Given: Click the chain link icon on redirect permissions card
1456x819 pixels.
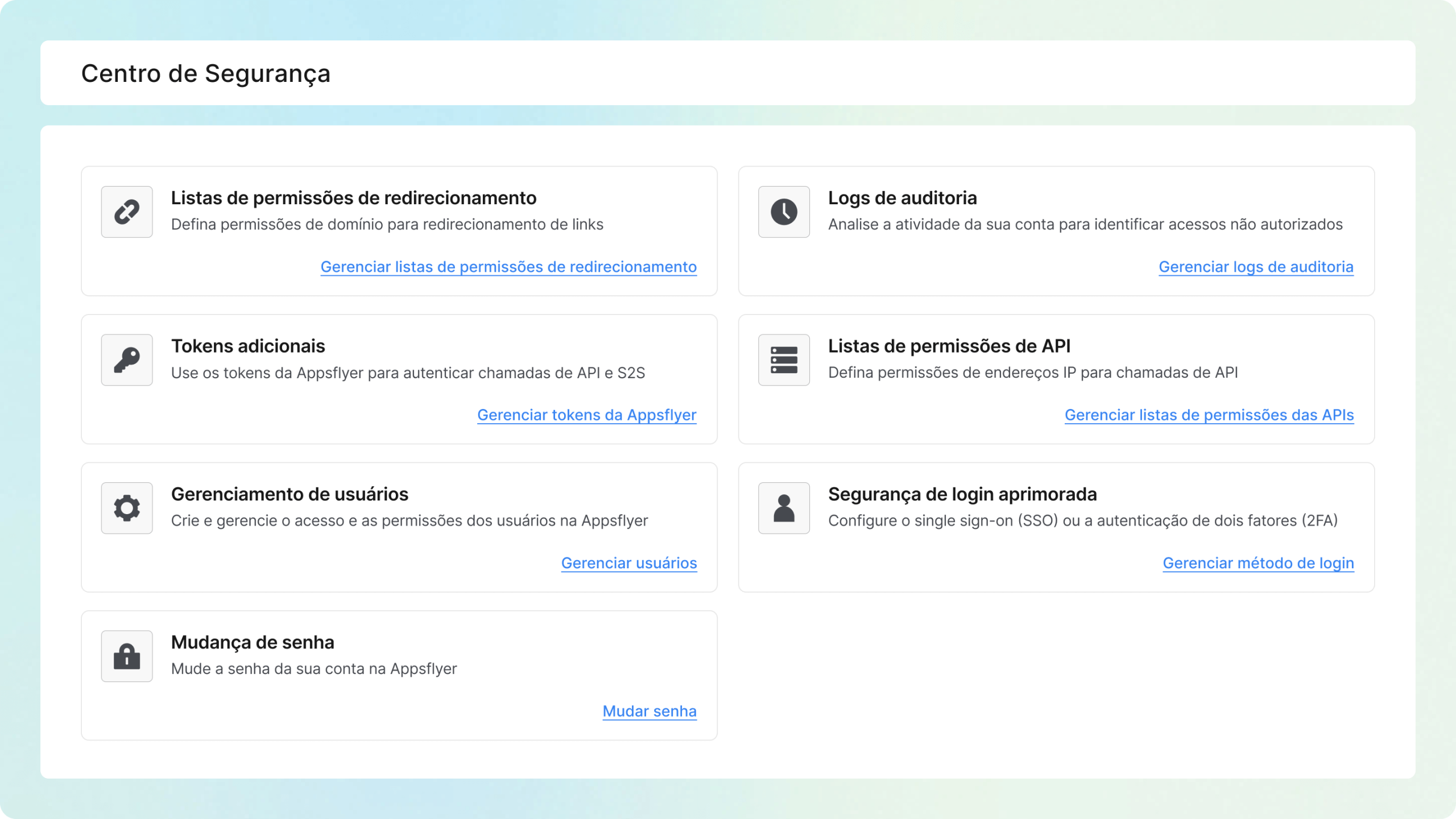Looking at the screenshot, I should tap(126, 212).
